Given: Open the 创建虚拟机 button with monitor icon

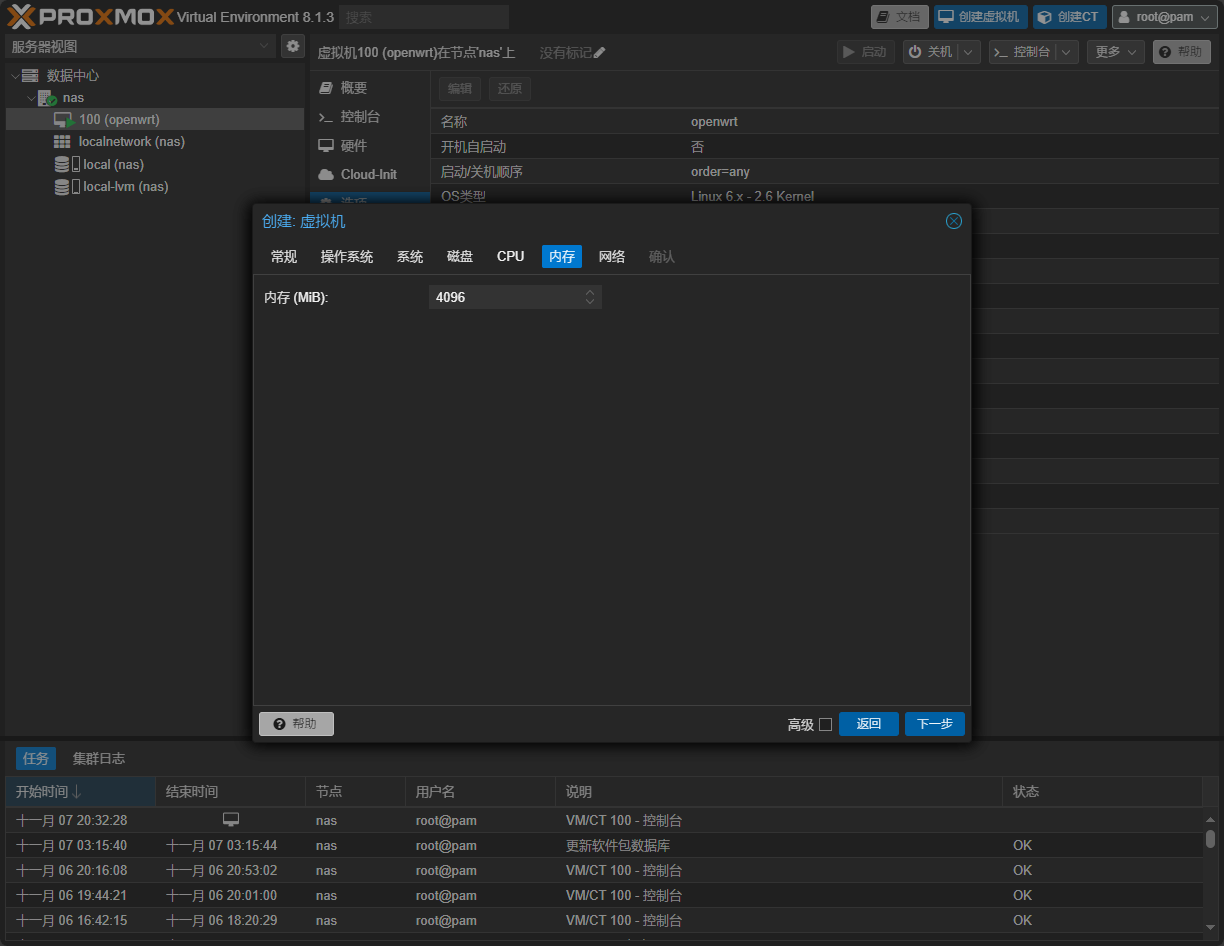Looking at the screenshot, I should (x=980, y=17).
